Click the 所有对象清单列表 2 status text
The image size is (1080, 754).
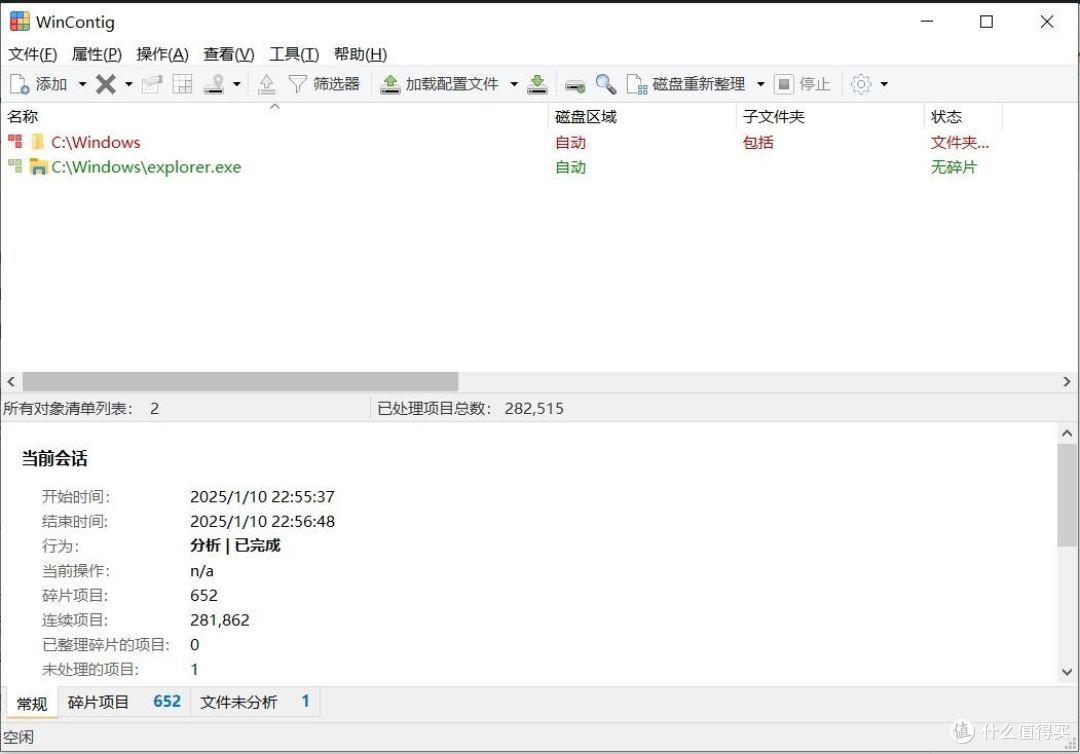point(81,408)
